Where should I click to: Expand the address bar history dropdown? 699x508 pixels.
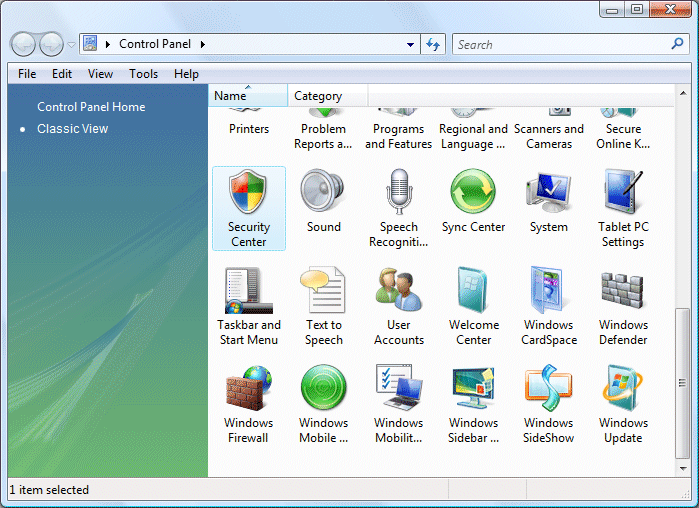point(410,45)
